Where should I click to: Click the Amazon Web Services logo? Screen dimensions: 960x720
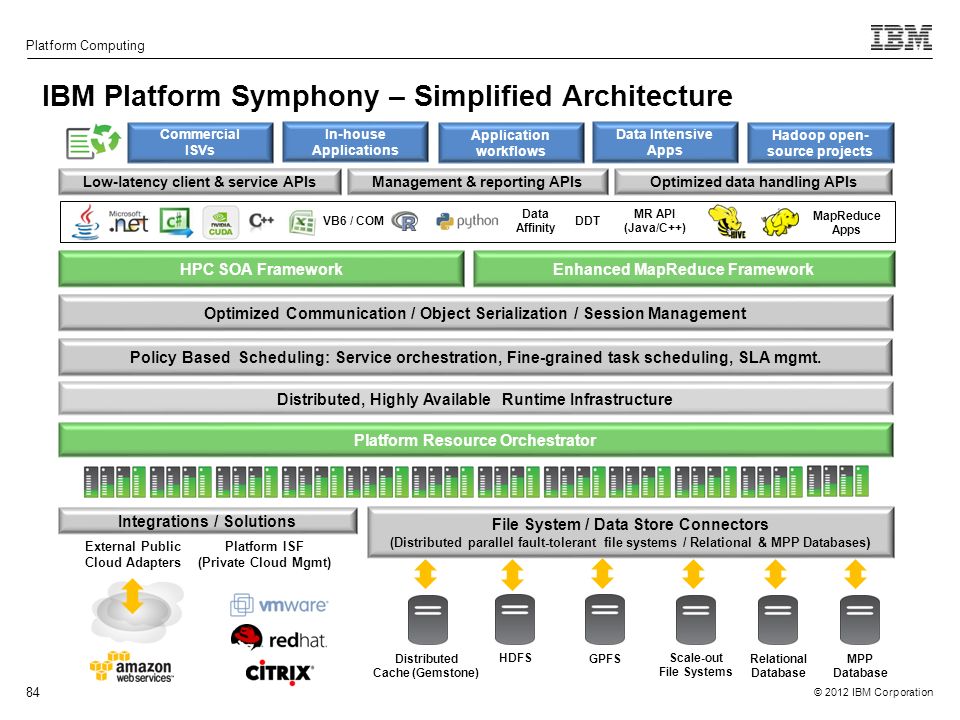coord(132,667)
